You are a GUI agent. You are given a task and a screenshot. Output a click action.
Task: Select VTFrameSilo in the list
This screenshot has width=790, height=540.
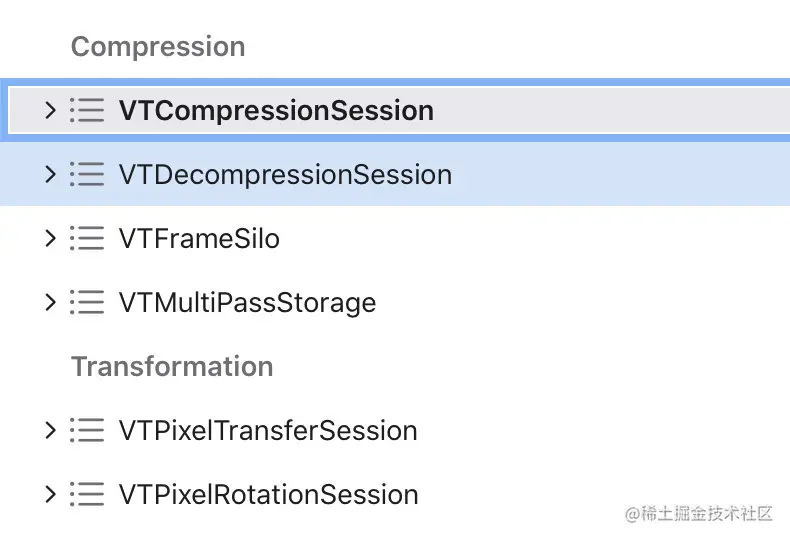click(199, 239)
